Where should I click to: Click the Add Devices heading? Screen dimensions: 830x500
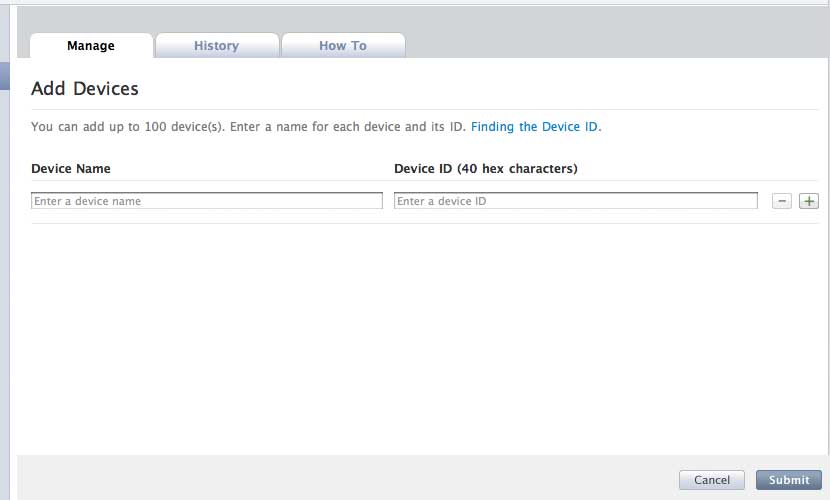(85, 89)
